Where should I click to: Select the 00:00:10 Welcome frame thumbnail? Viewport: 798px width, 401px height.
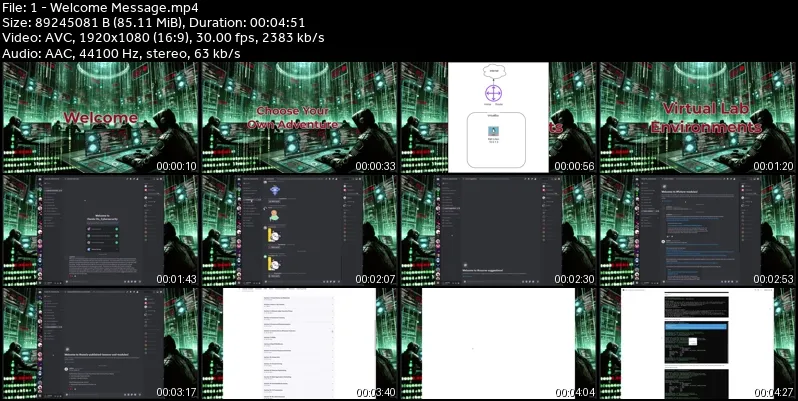[x=100, y=118]
